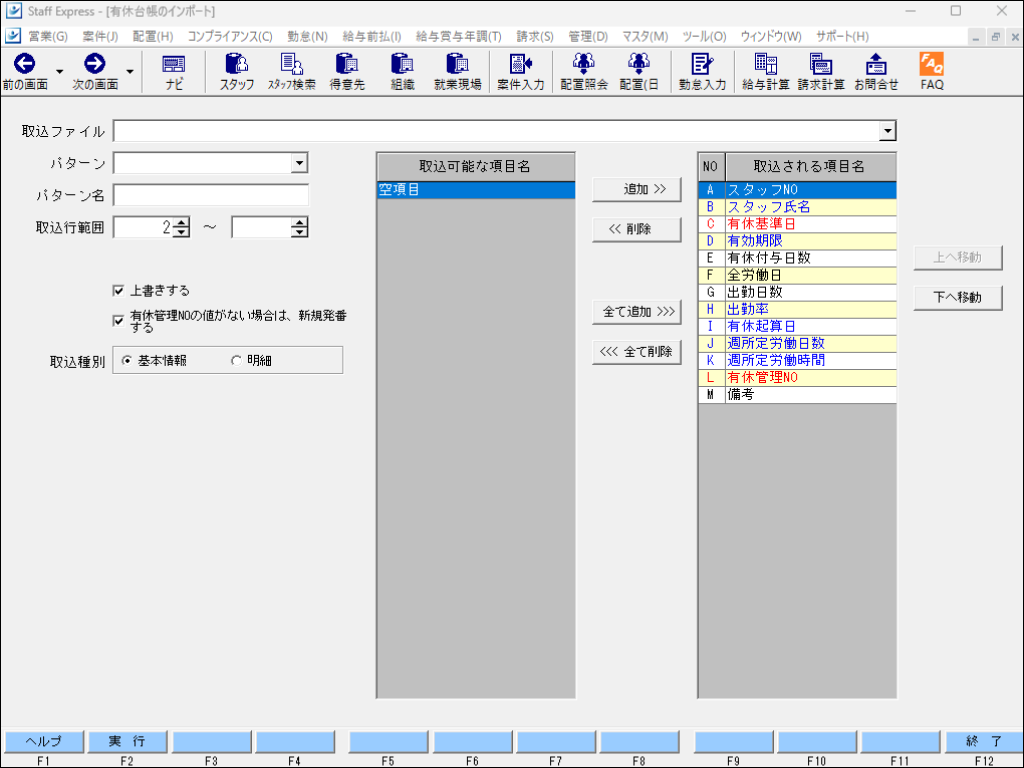The height and width of the screenshot is (768, 1024).
Task: Open the 得意先 customer icon
Action: click(347, 64)
